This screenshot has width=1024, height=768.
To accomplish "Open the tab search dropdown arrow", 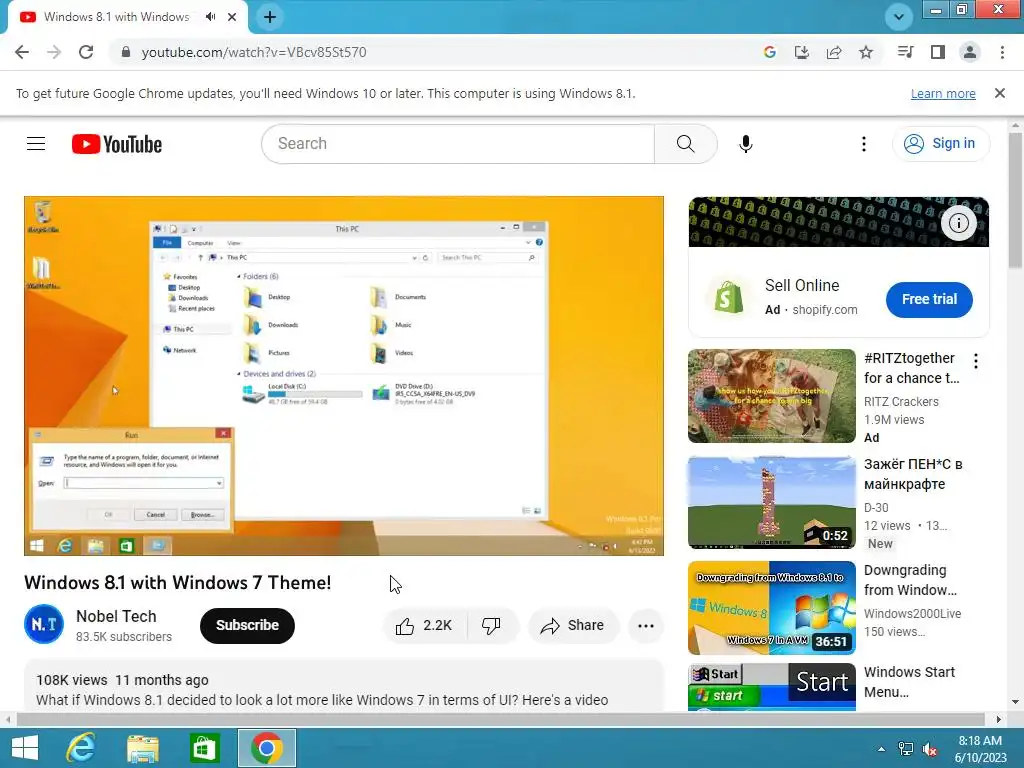I will [899, 17].
